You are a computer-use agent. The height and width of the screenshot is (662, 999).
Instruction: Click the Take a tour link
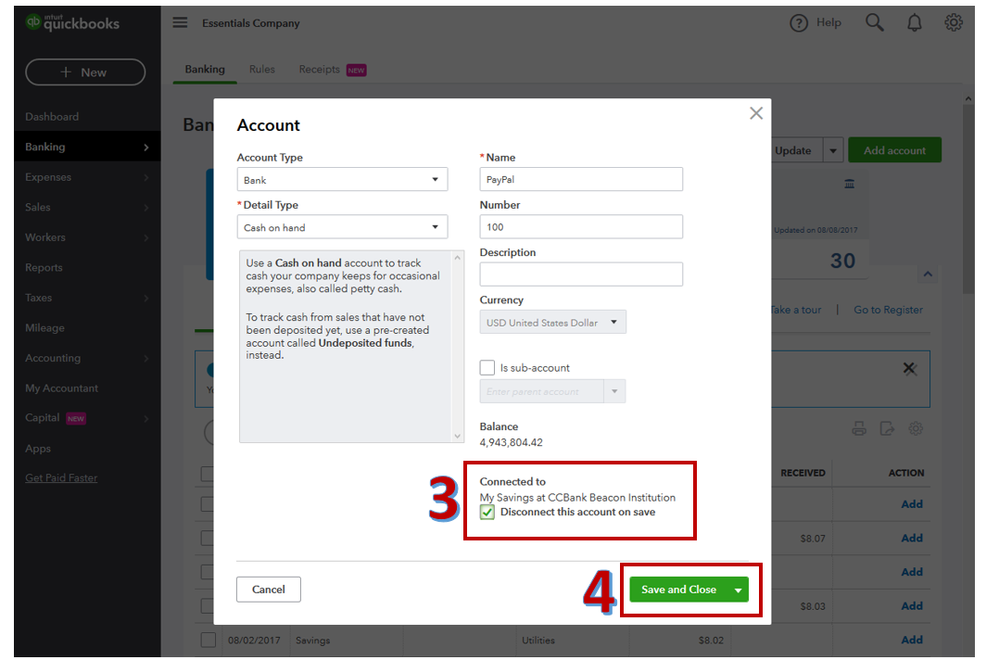pos(796,310)
